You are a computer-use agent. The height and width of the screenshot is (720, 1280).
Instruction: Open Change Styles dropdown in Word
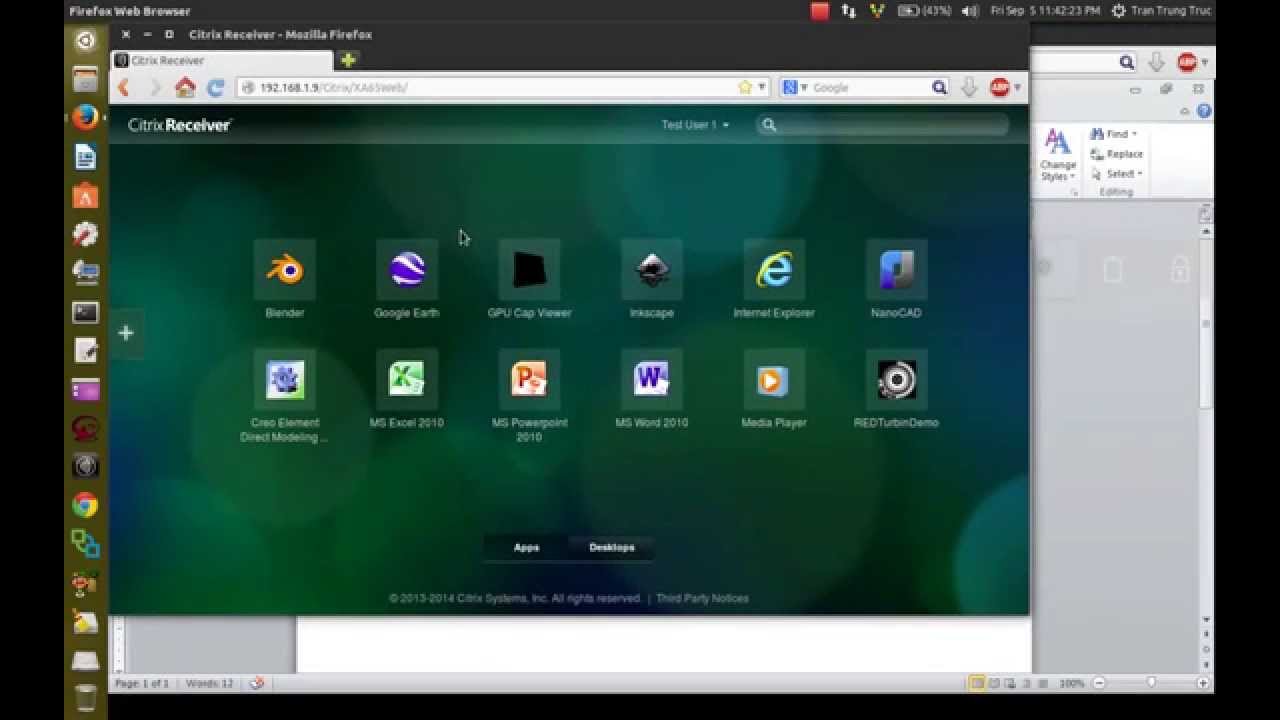[1058, 156]
